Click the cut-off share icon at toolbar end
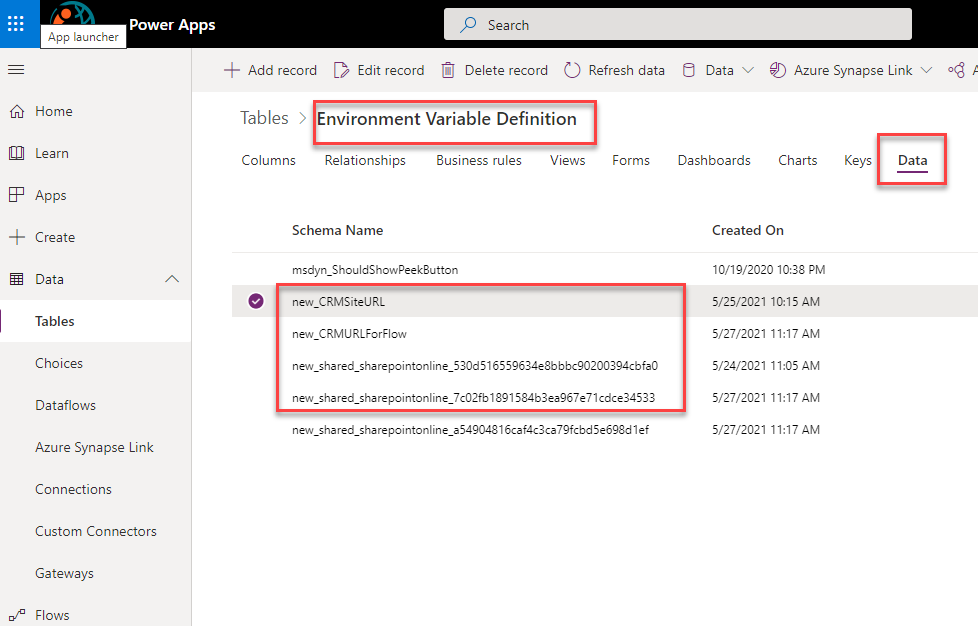 click(956, 70)
